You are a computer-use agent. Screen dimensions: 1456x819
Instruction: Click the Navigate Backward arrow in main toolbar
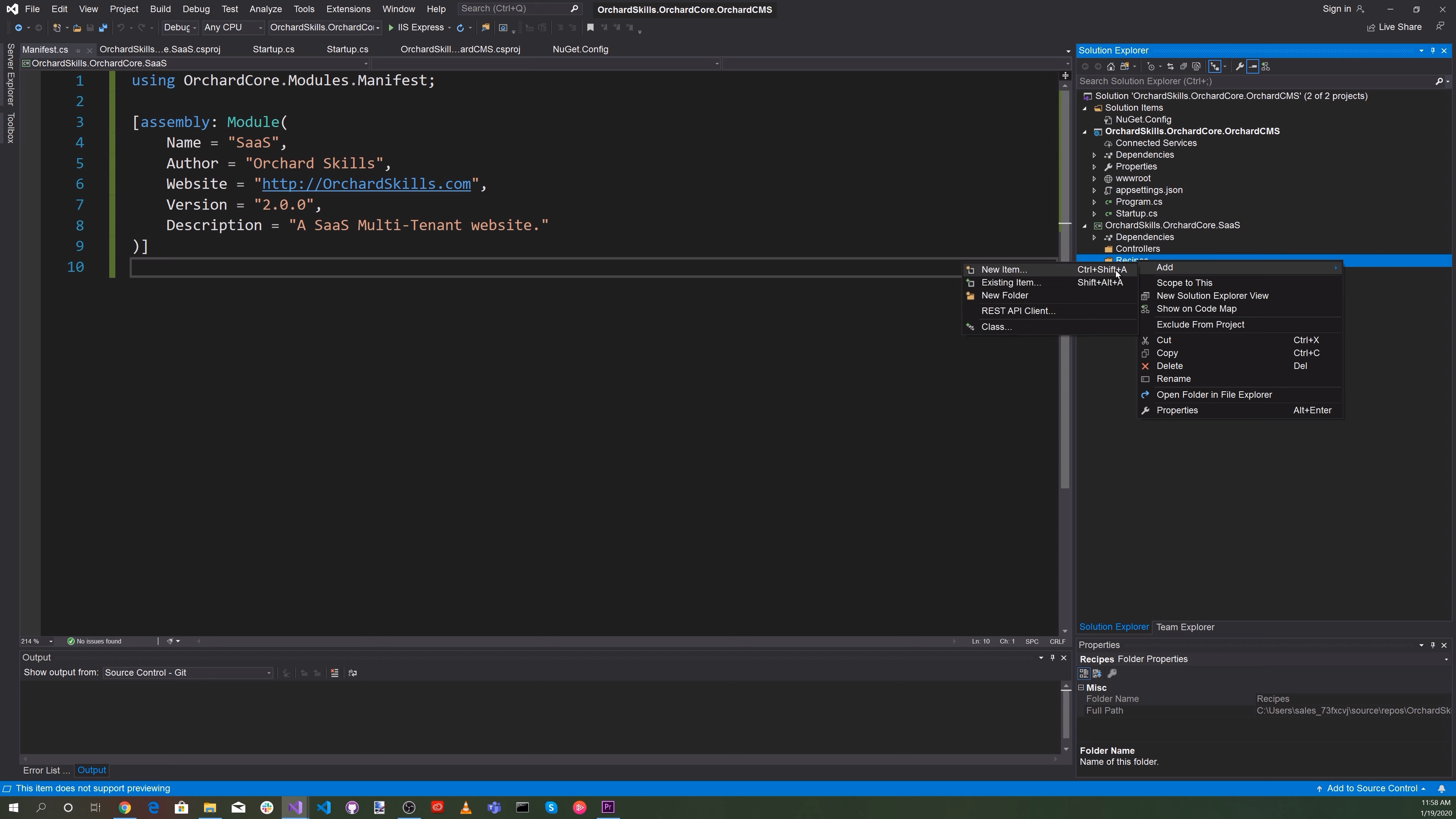[x=18, y=28]
